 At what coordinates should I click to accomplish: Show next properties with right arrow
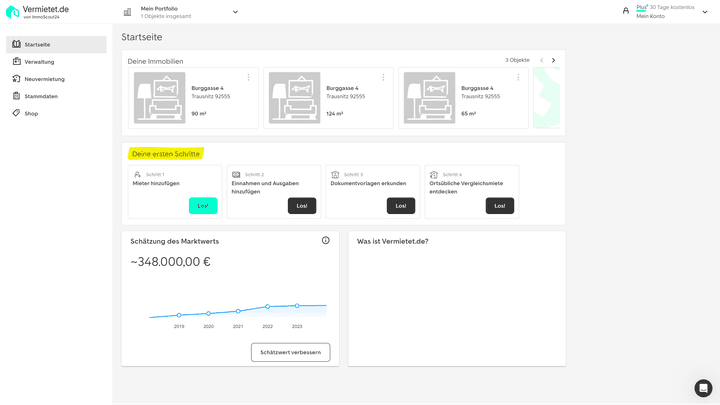[x=554, y=60]
